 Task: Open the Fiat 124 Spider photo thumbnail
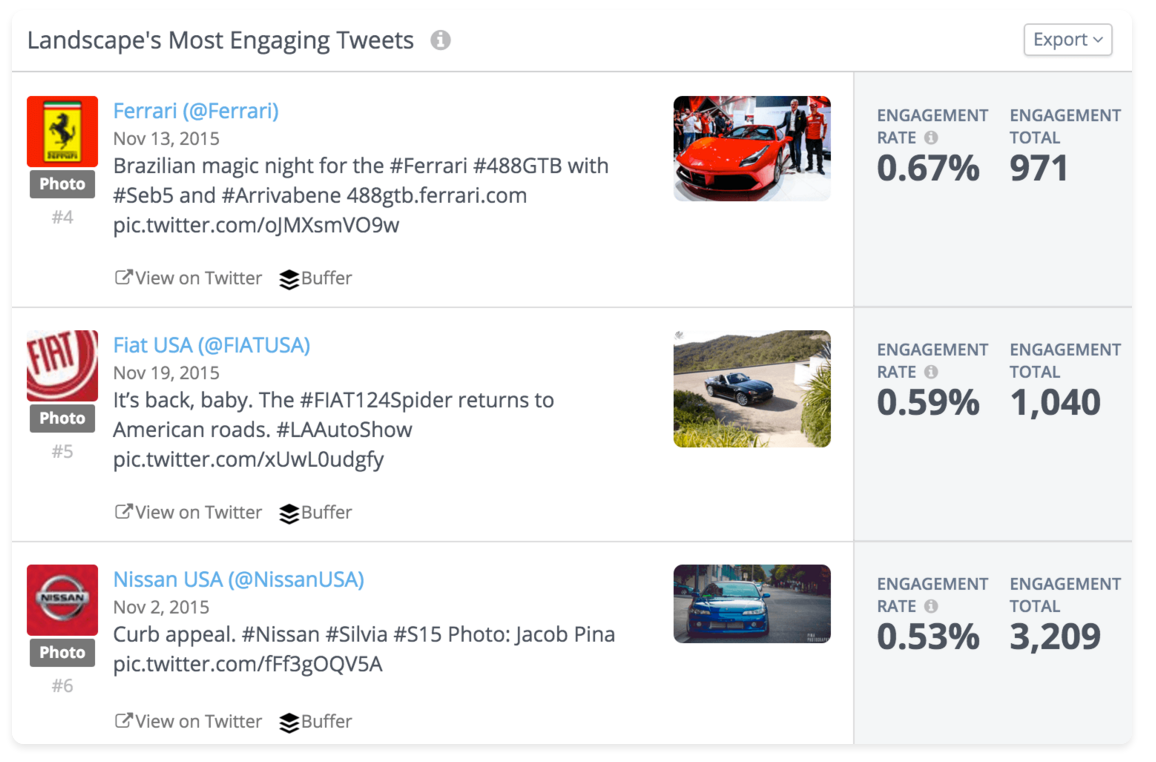pyautogui.click(x=752, y=388)
